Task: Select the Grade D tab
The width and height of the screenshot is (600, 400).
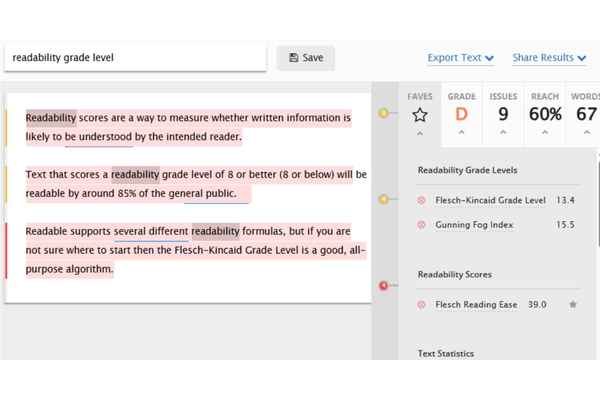Action: [461, 114]
